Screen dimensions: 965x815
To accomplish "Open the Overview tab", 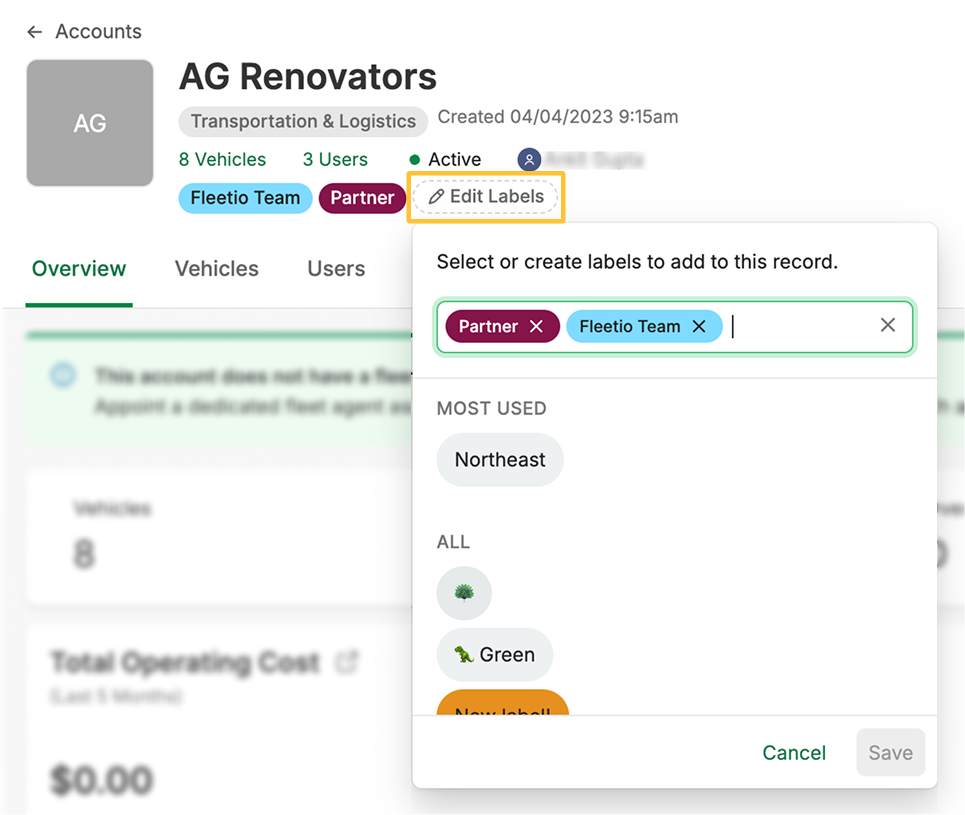I will click(79, 269).
